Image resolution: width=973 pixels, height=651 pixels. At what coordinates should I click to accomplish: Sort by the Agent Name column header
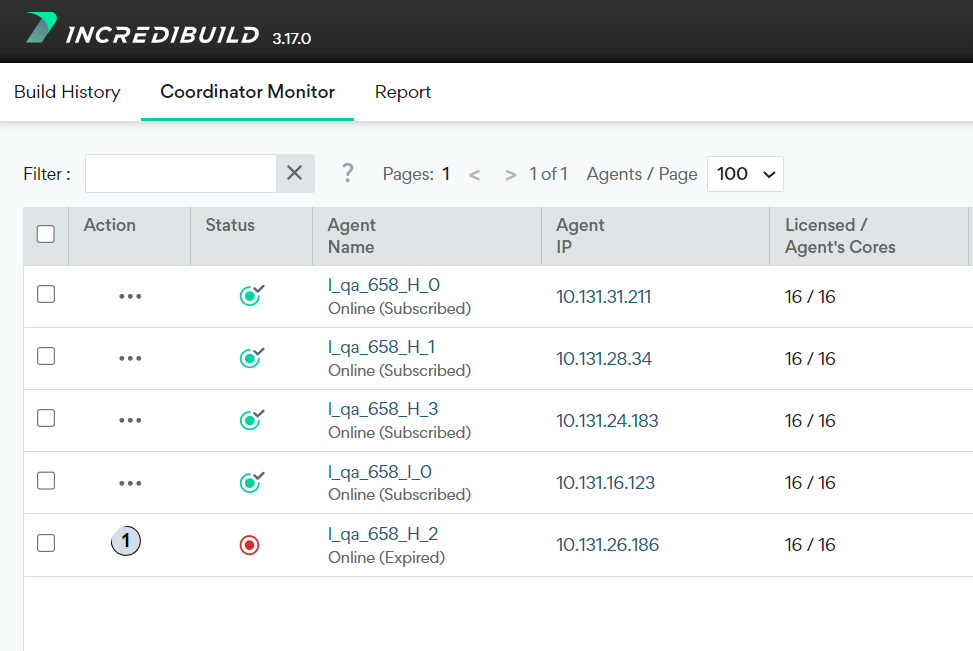pyautogui.click(x=352, y=236)
